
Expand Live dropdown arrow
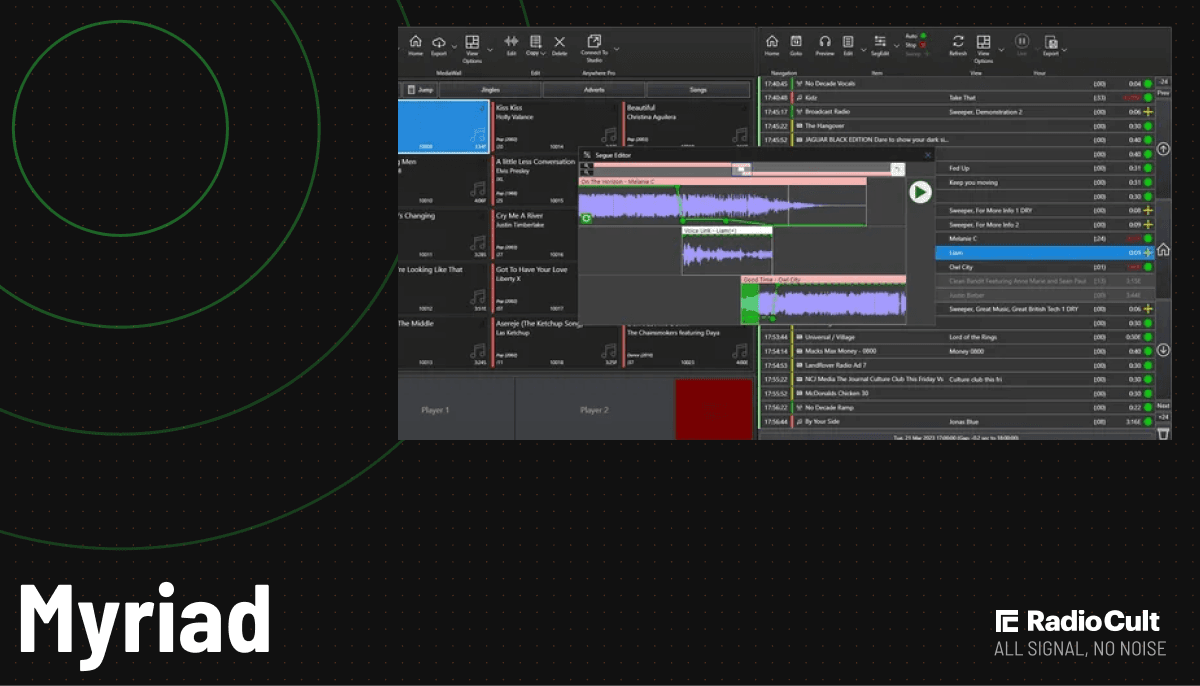(1037, 48)
